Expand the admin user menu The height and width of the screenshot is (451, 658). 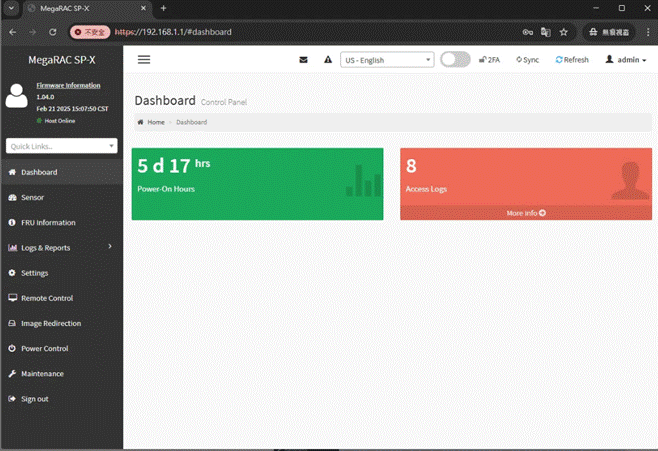click(626, 60)
